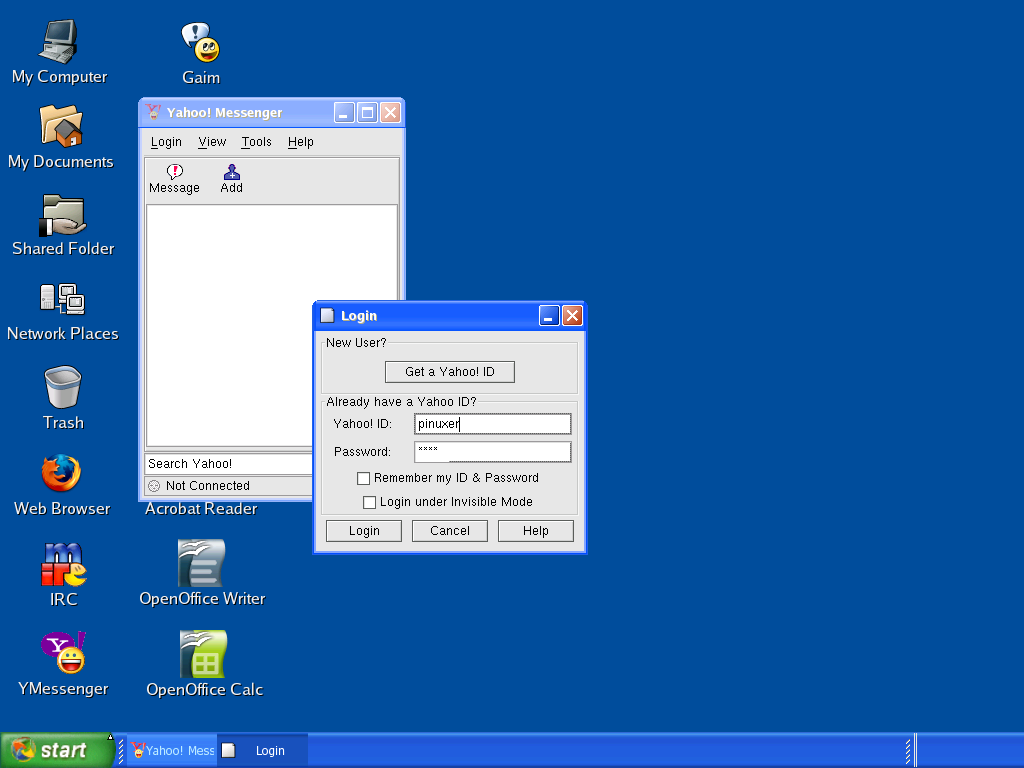Click the Not Connected status text
The height and width of the screenshot is (768, 1024).
(x=208, y=486)
